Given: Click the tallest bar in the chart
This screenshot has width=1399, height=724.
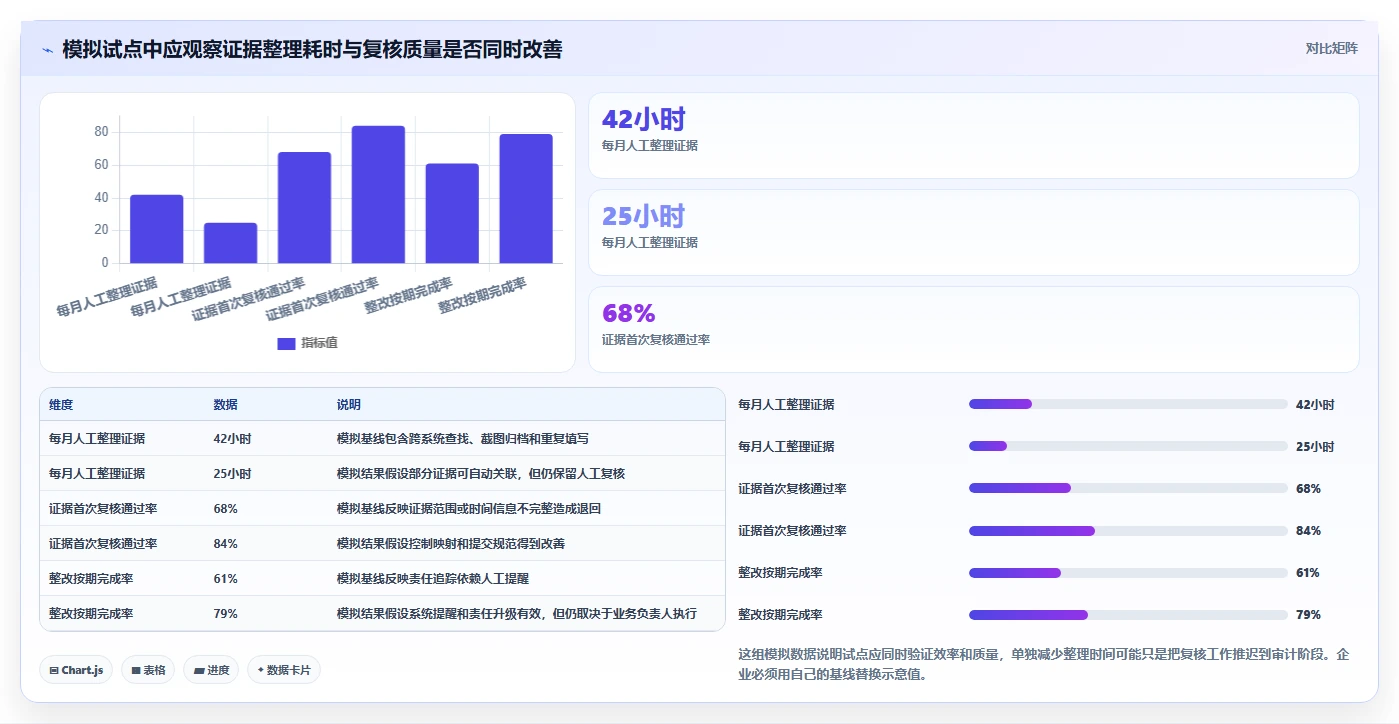Looking at the screenshot, I should [378, 195].
